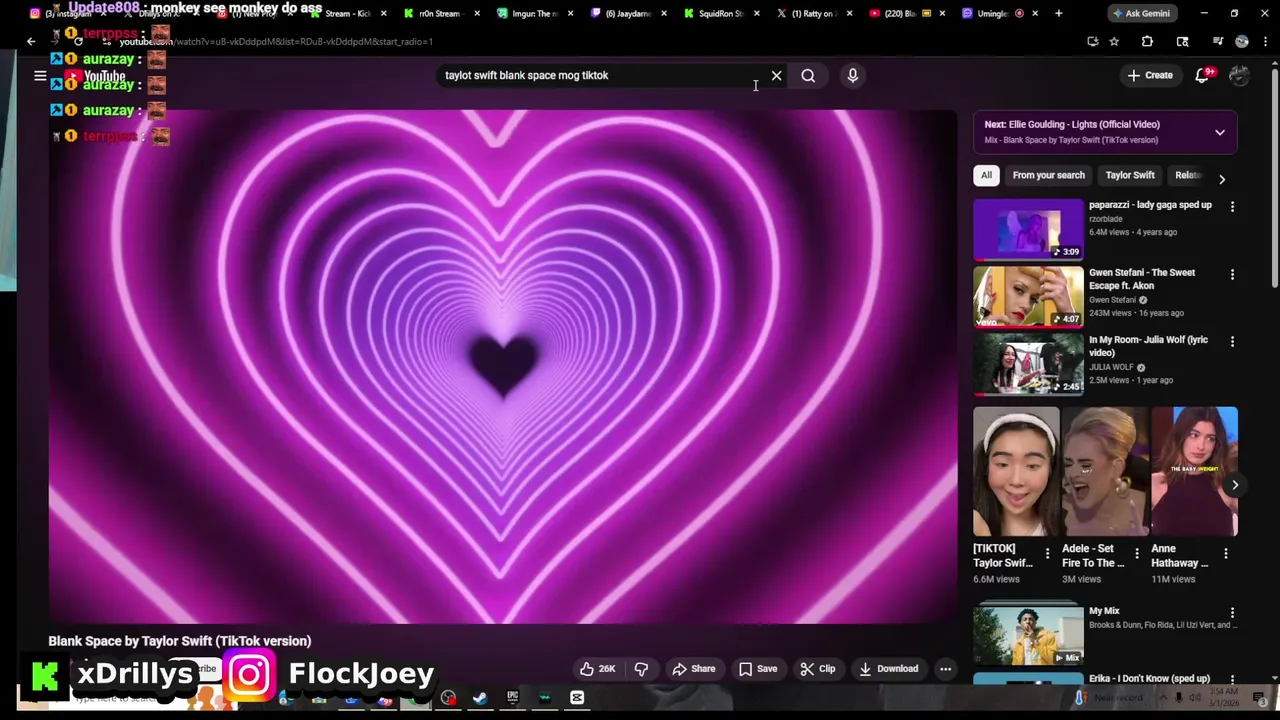Screen dimensions: 1280x720
Task: Open the Anne Hathaway short thumbnail
Action: tap(1194, 471)
